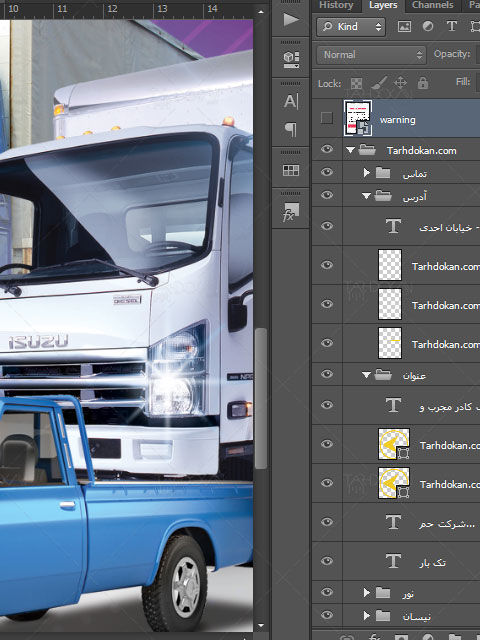Select the تک بار layer name
The width and height of the screenshot is (480, 640).
click(x=432, y=563)
